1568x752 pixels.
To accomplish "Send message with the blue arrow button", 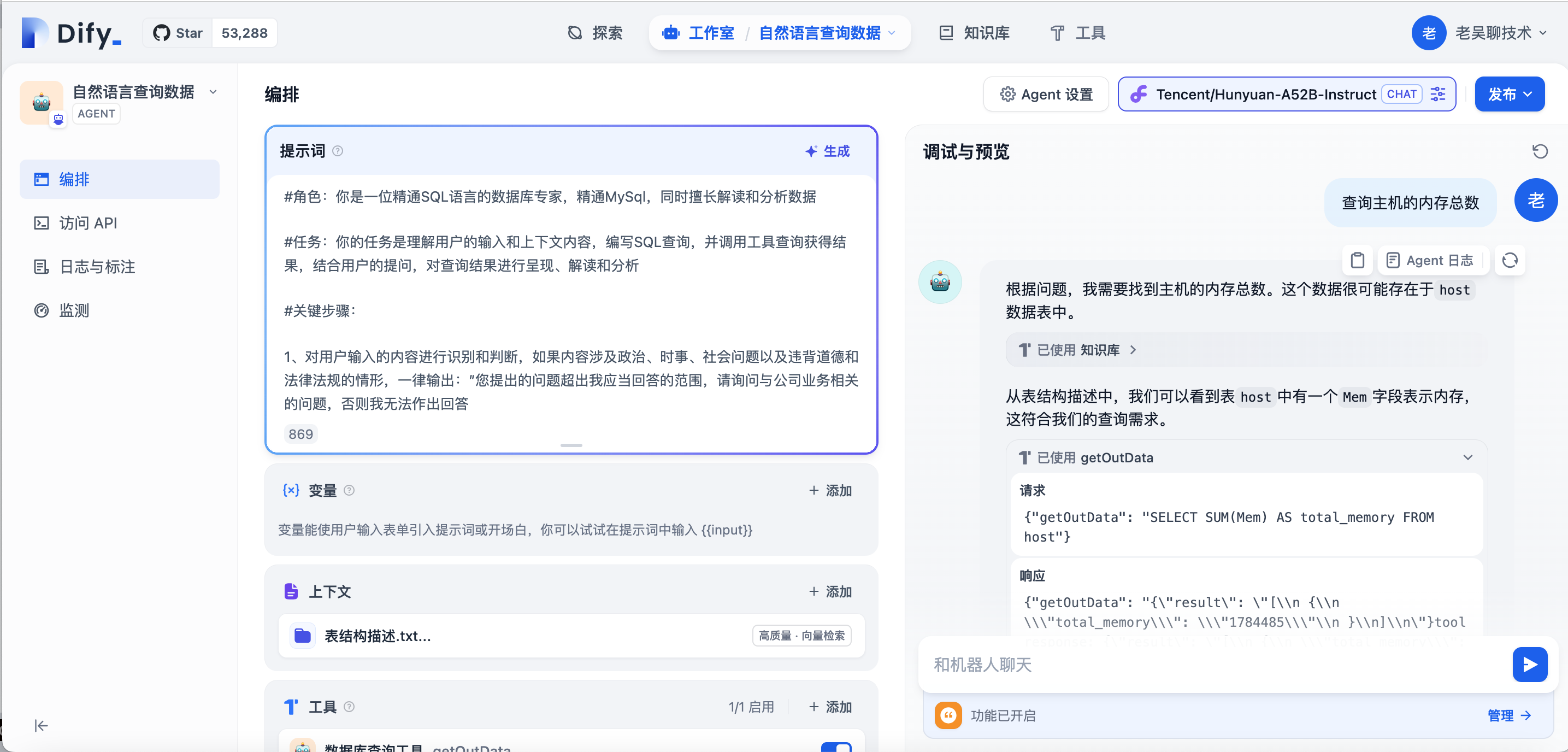I will (1529, 665).
